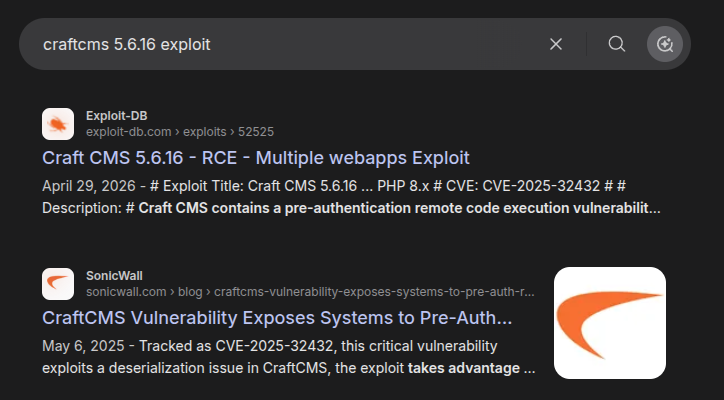Click the SonicWall swoosh favicon
Screen dimensions: 724x400
58,284
